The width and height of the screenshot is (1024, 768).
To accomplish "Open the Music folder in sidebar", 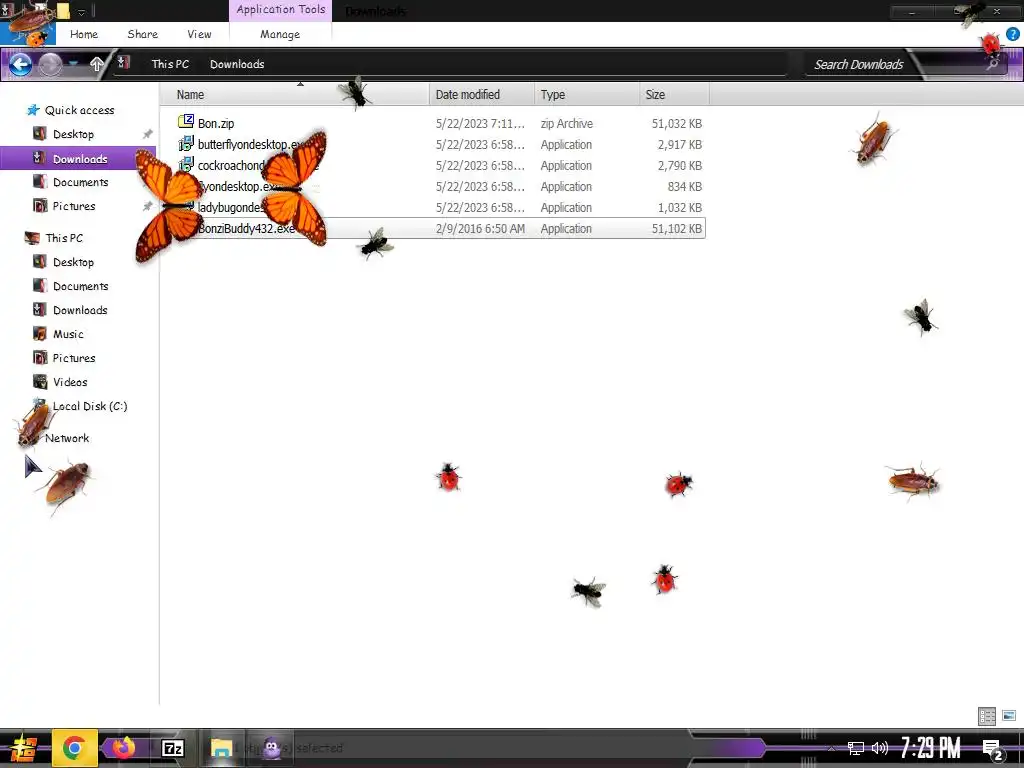I will coord(68,334).
